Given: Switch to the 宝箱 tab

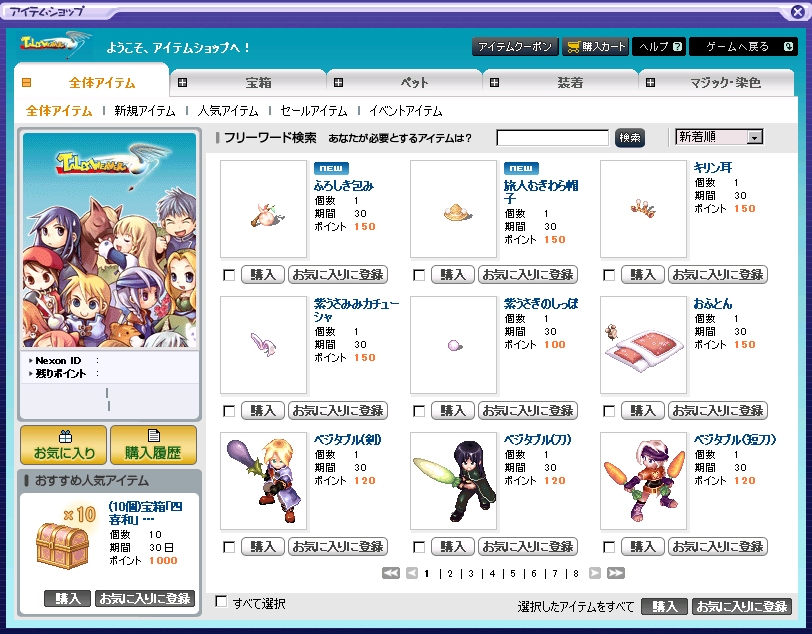Looking at the screenshot, I should pyautogui.click(x=249, y=82).
